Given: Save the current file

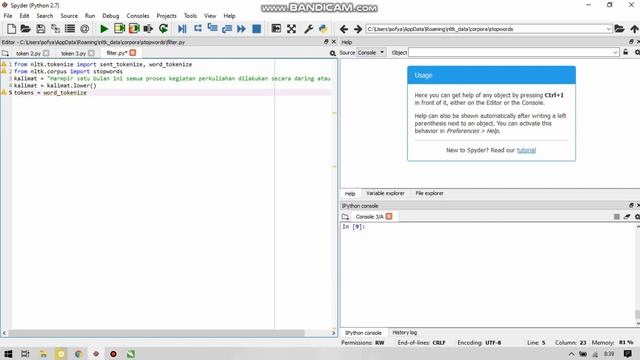Looking at the screenshot, I should tap(40, 29).
